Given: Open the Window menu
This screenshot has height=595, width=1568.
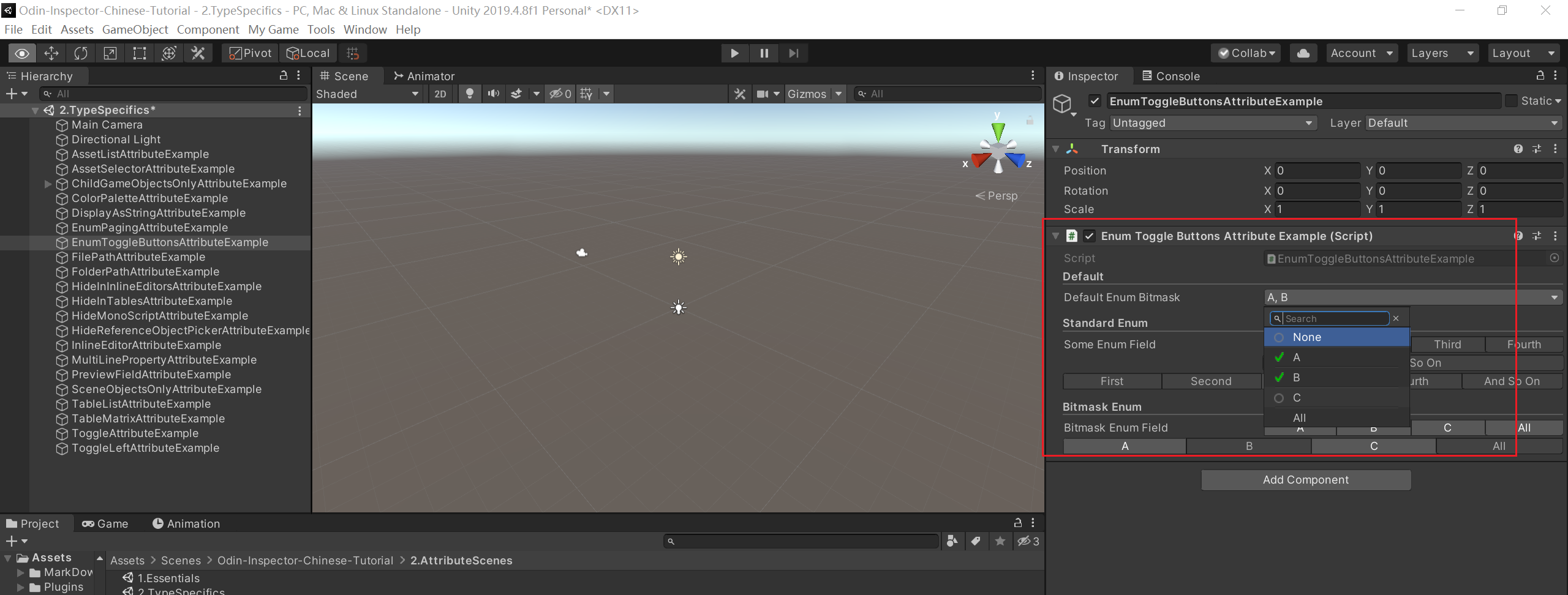Looking at the screenshot, I should (365, 29).
